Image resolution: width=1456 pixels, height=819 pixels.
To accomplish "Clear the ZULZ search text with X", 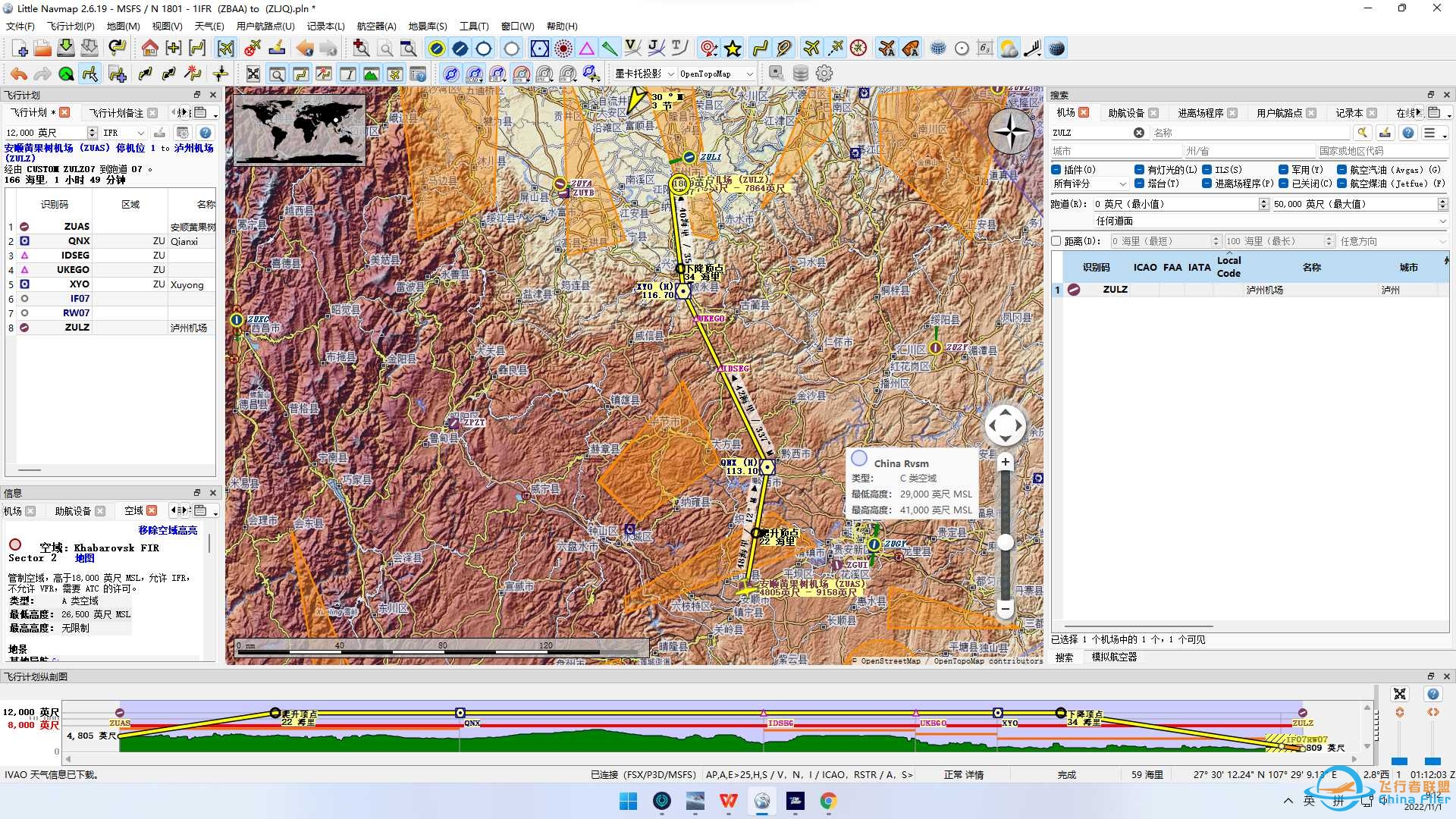I will tap(1138, 133).
